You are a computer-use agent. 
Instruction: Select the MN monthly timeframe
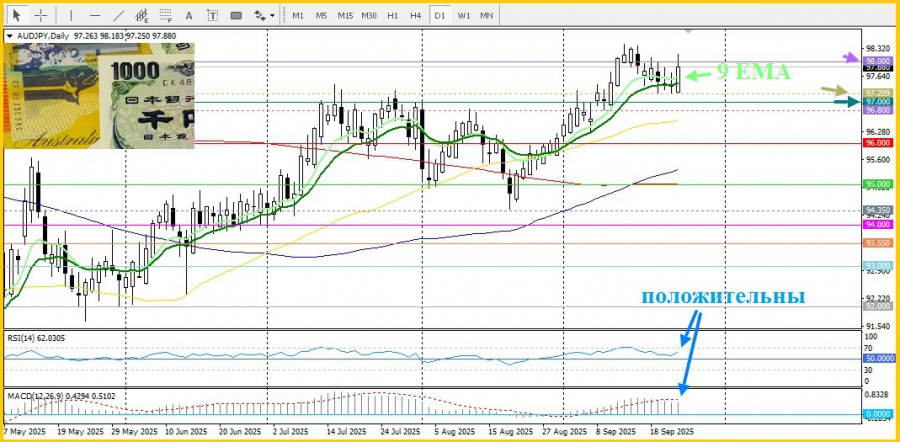(487, 15)
